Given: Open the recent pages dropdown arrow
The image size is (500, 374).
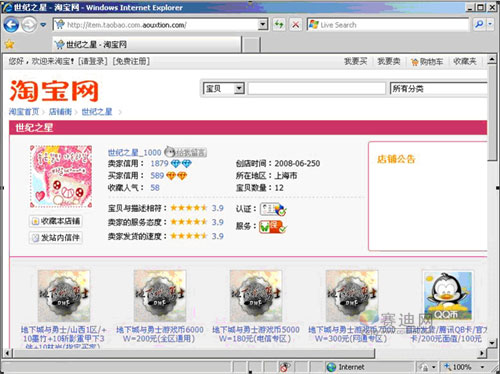Looking at the screenshot, I should (x=43, y=25).
